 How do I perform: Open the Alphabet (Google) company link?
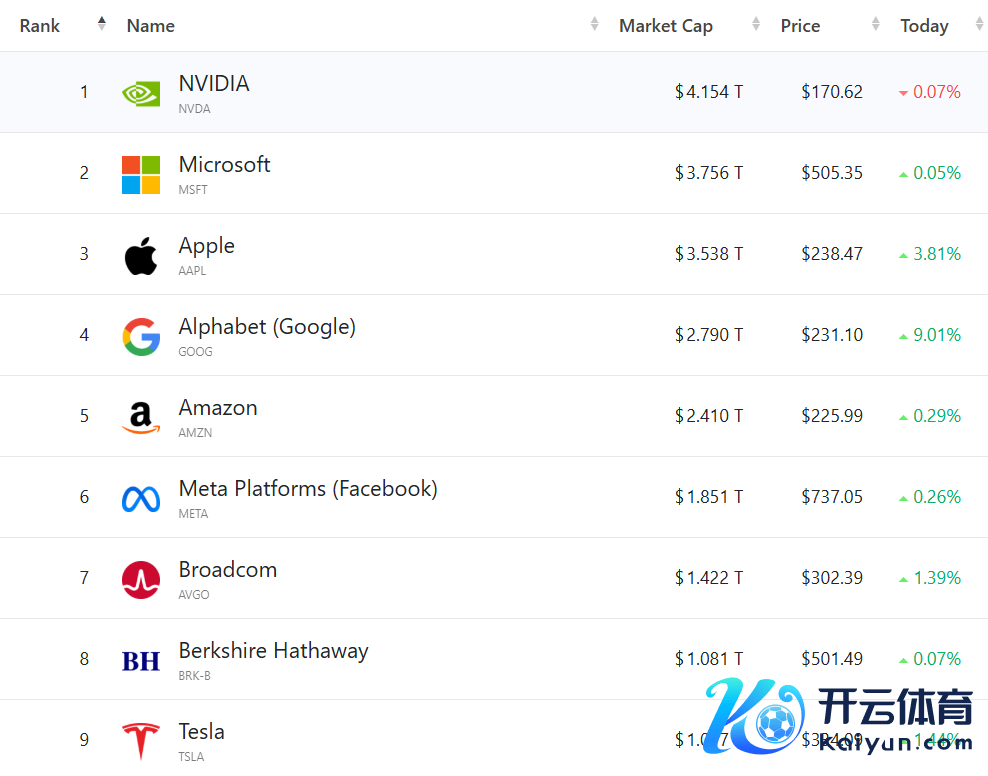[267, 327]
